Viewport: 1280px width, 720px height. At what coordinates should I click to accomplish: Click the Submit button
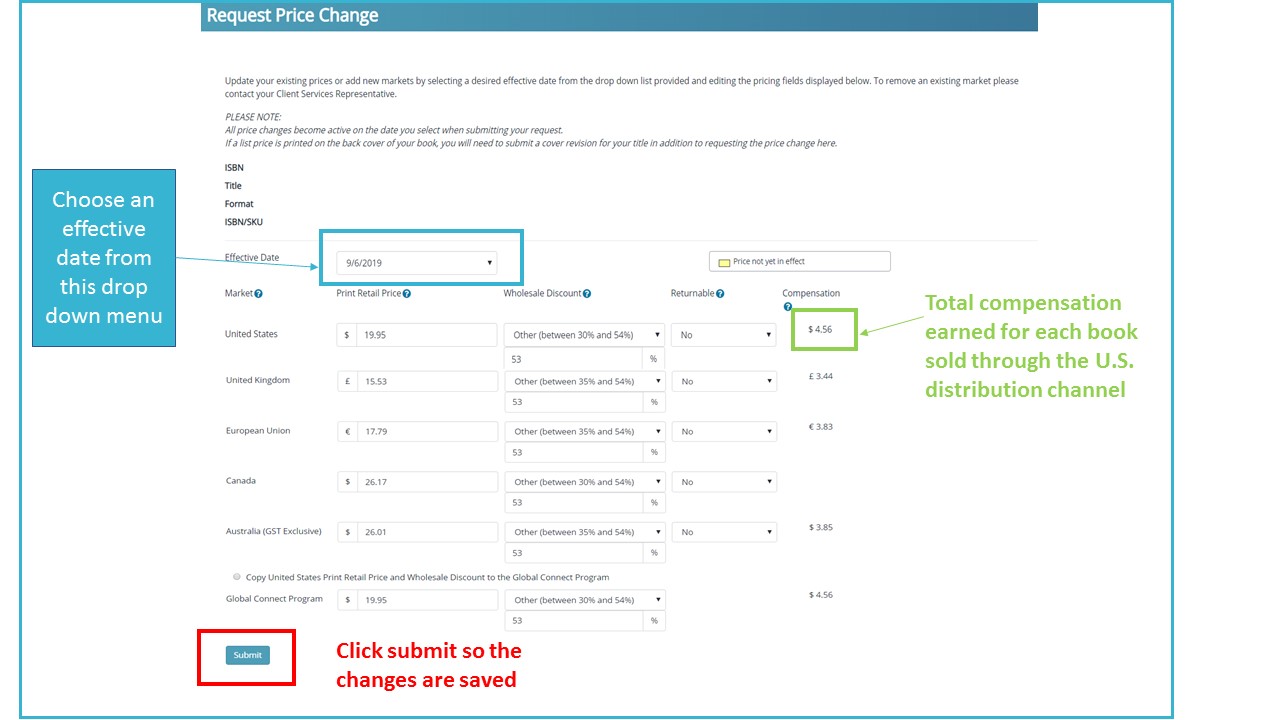point(247,655)
